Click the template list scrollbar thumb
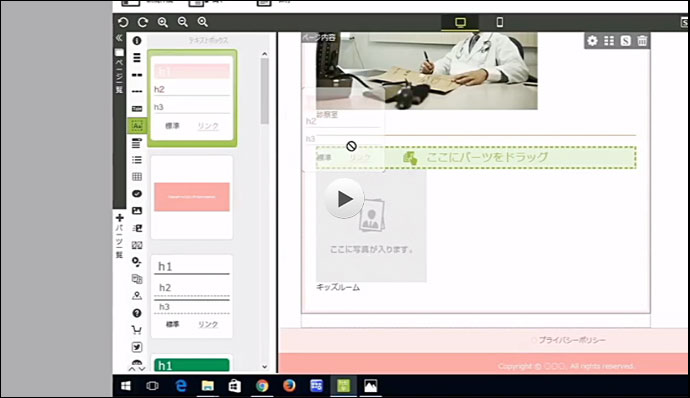This screenshot has width=690, height=398. pos(264,91)
